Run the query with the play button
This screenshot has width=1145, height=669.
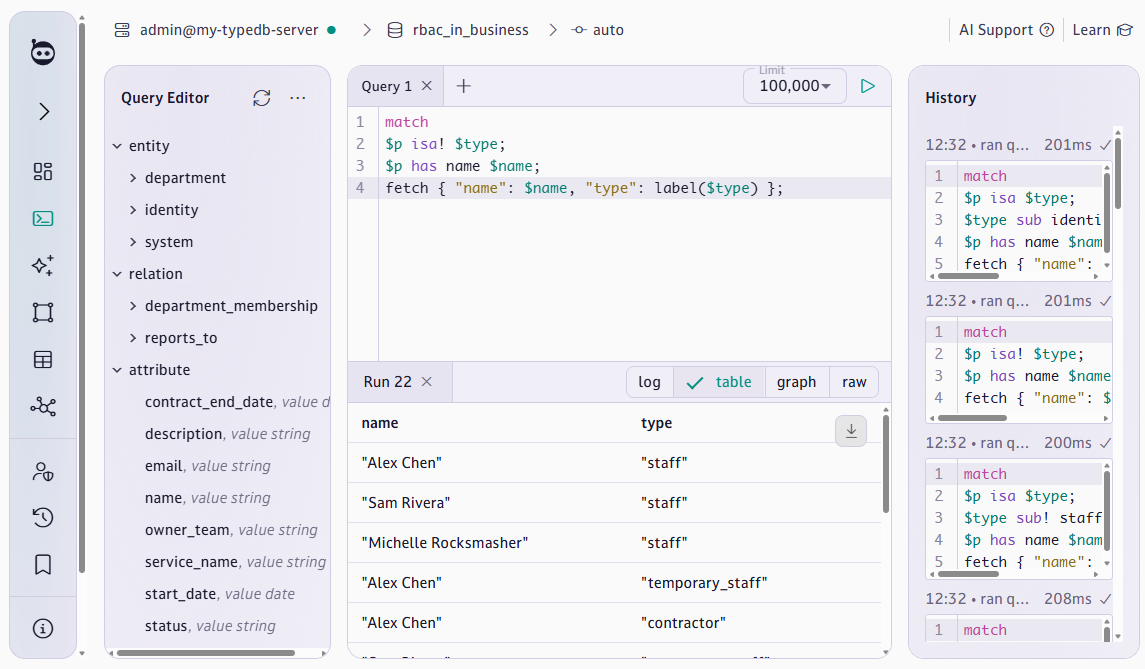(868, 86)
